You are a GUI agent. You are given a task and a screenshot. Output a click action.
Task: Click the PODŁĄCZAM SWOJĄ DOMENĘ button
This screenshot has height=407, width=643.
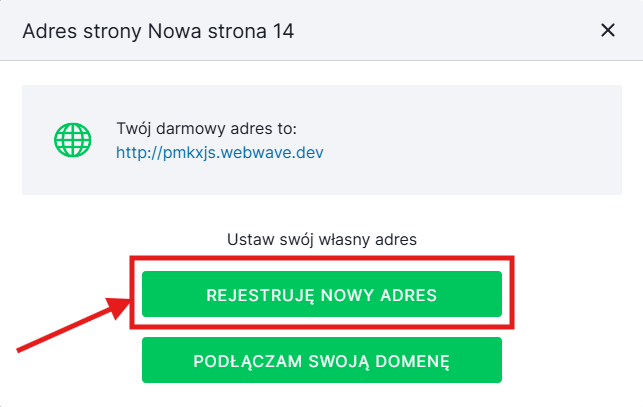coord(321,360)
